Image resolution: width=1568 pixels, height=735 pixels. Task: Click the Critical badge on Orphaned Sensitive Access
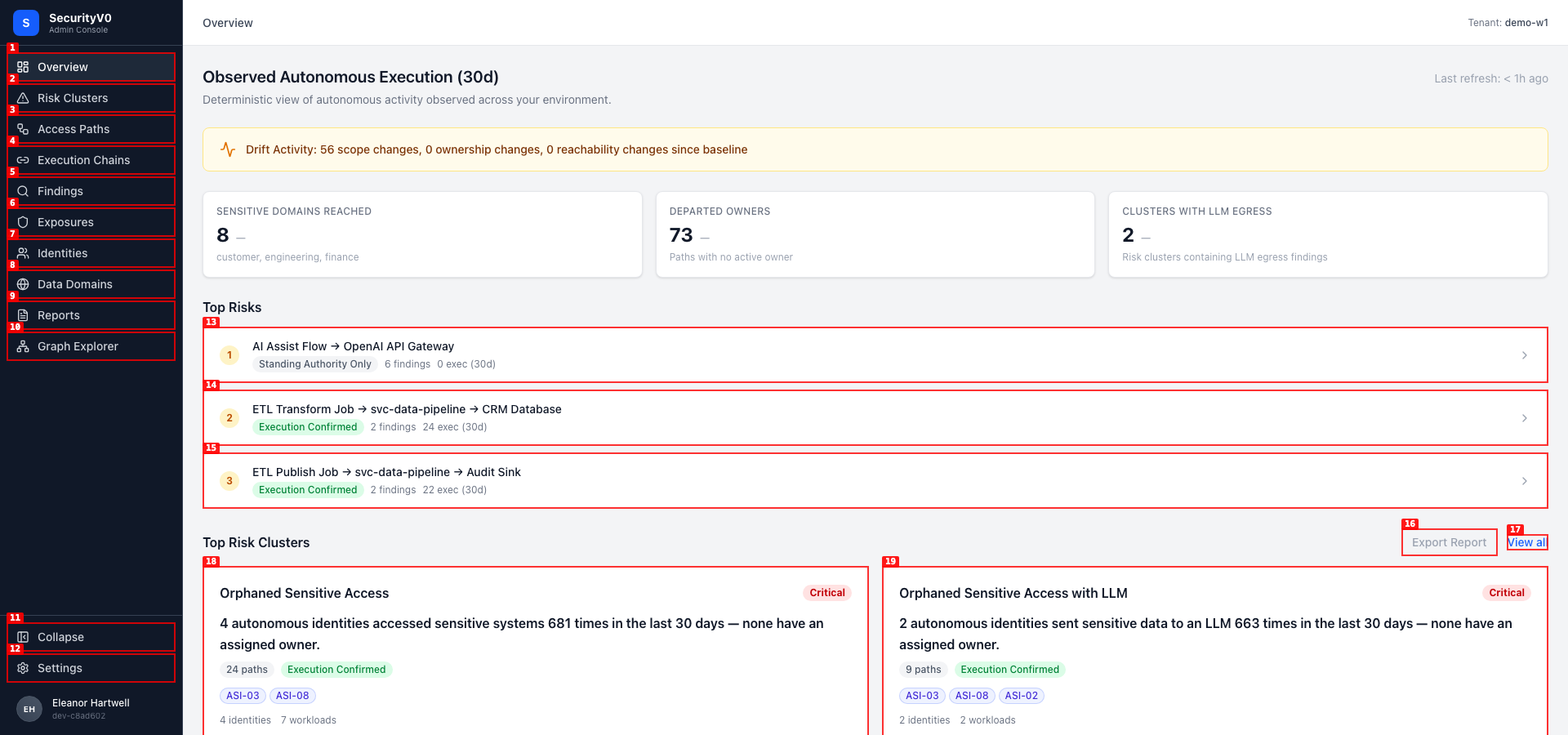827,593
